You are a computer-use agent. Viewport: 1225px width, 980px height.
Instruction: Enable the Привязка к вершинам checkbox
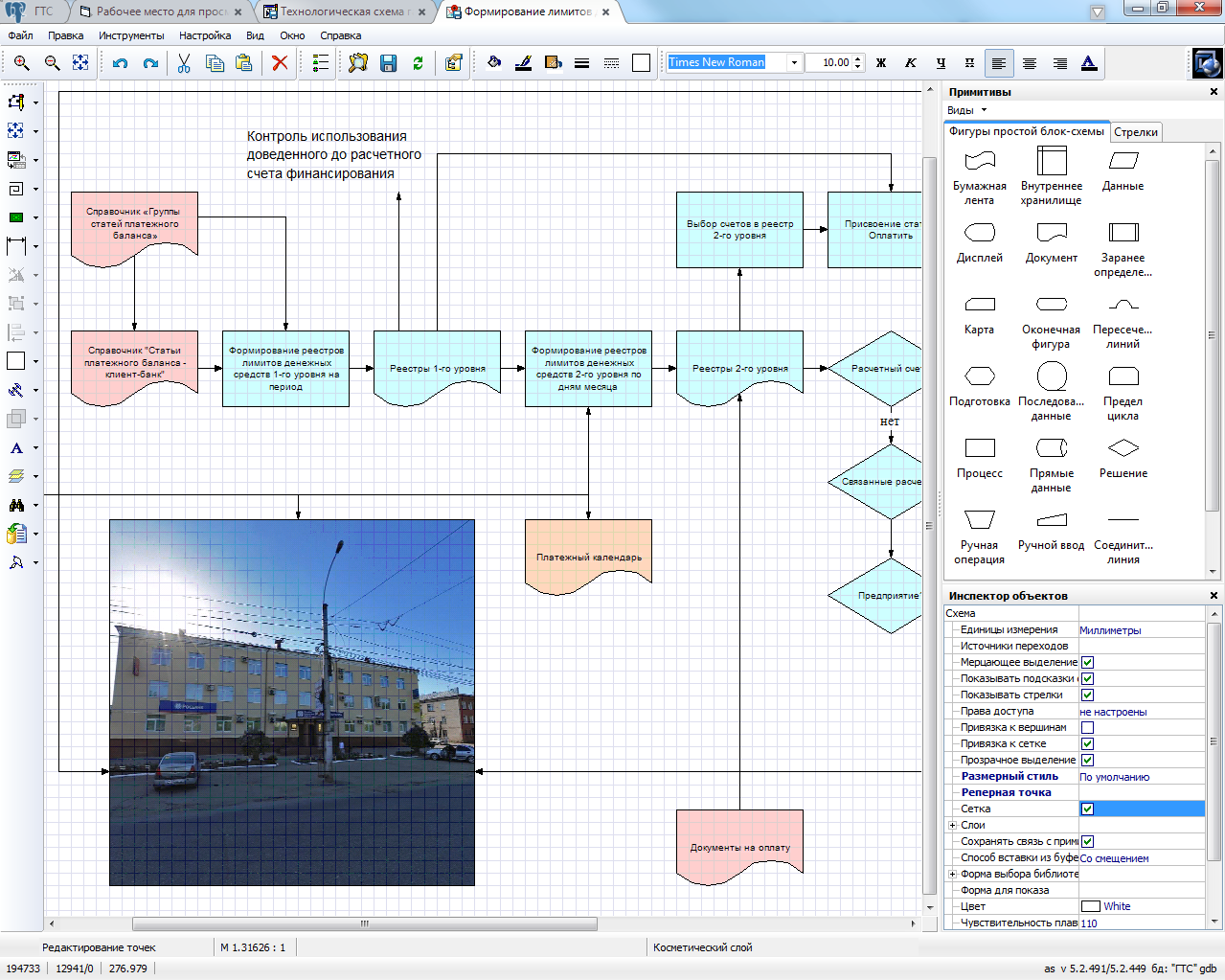(x=1087, y=728)
